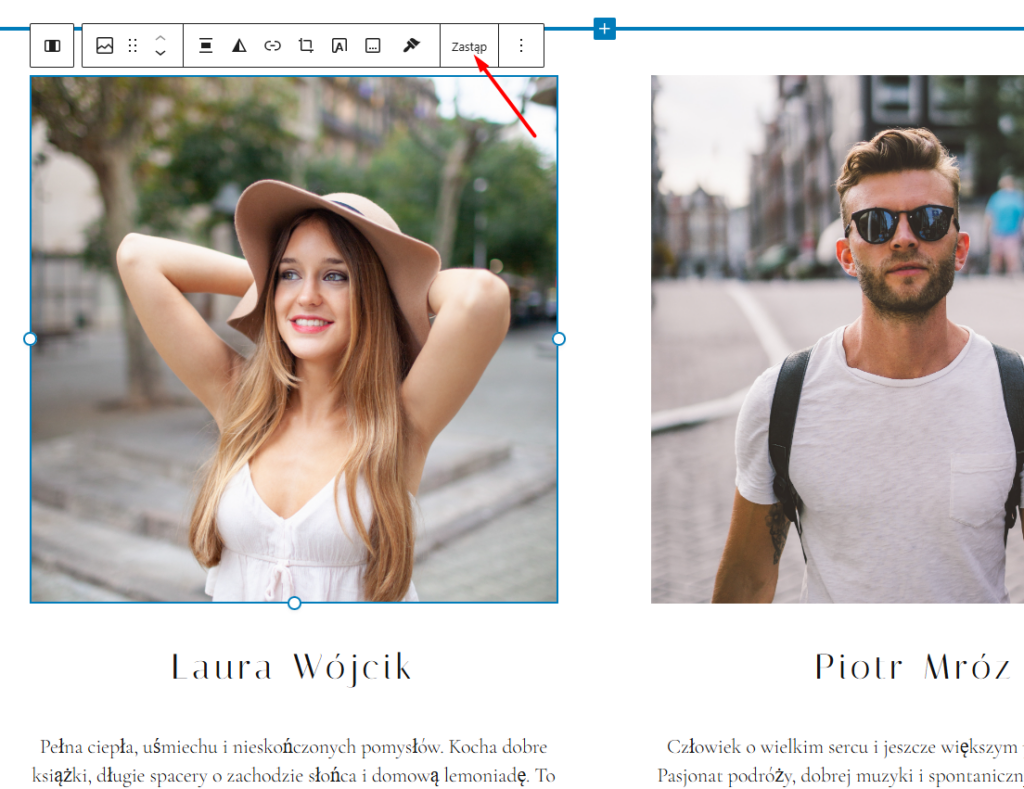Open the image alignment options

tap(205, 46)
